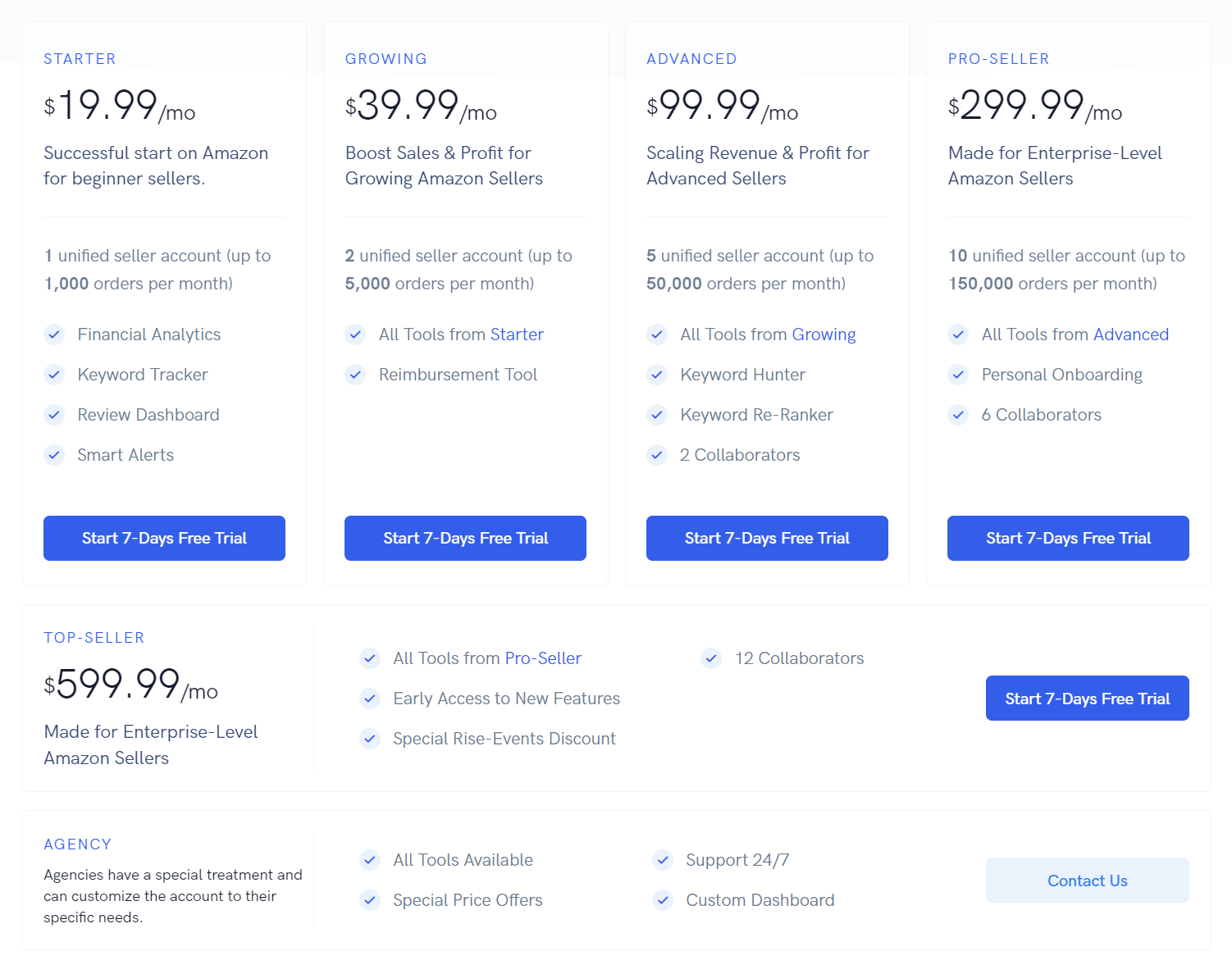Click the checkmark beside Review Dashboard
This screenshot has height=974, width=1232.
tap(54, 415)
